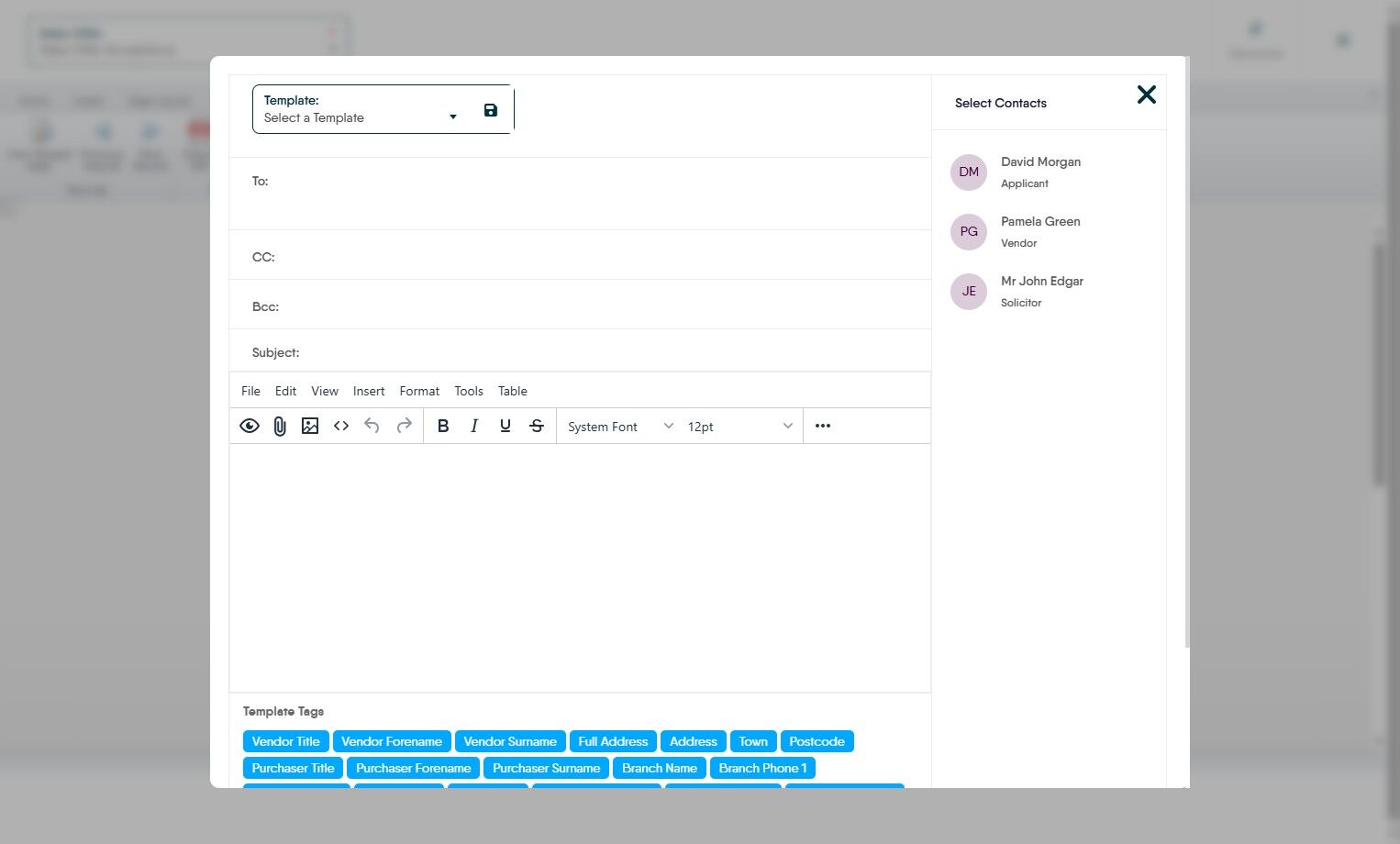
Task: Open the System Font dropdown
Action: tap(620, 427)
